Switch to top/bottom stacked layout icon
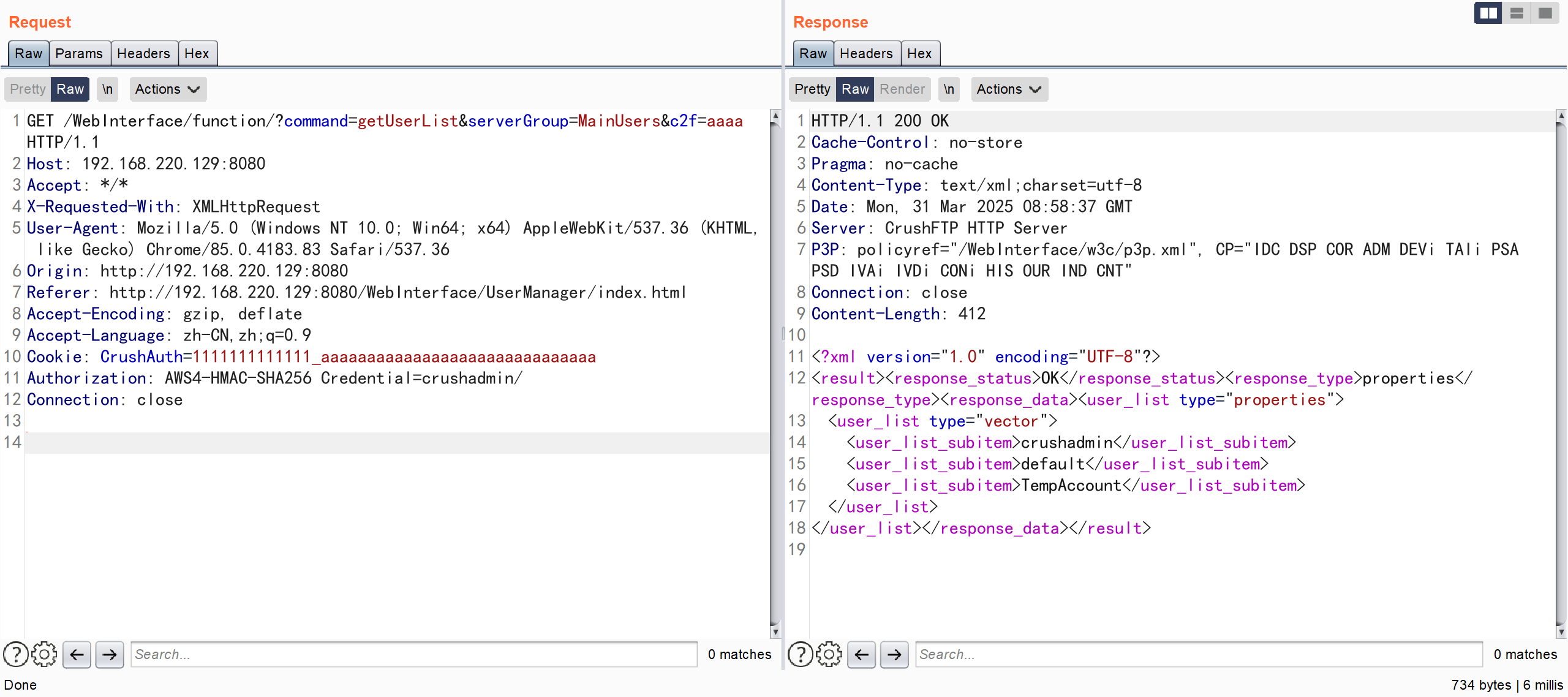This screenshot has width=1568, height=697. [x=1517, y=13]
